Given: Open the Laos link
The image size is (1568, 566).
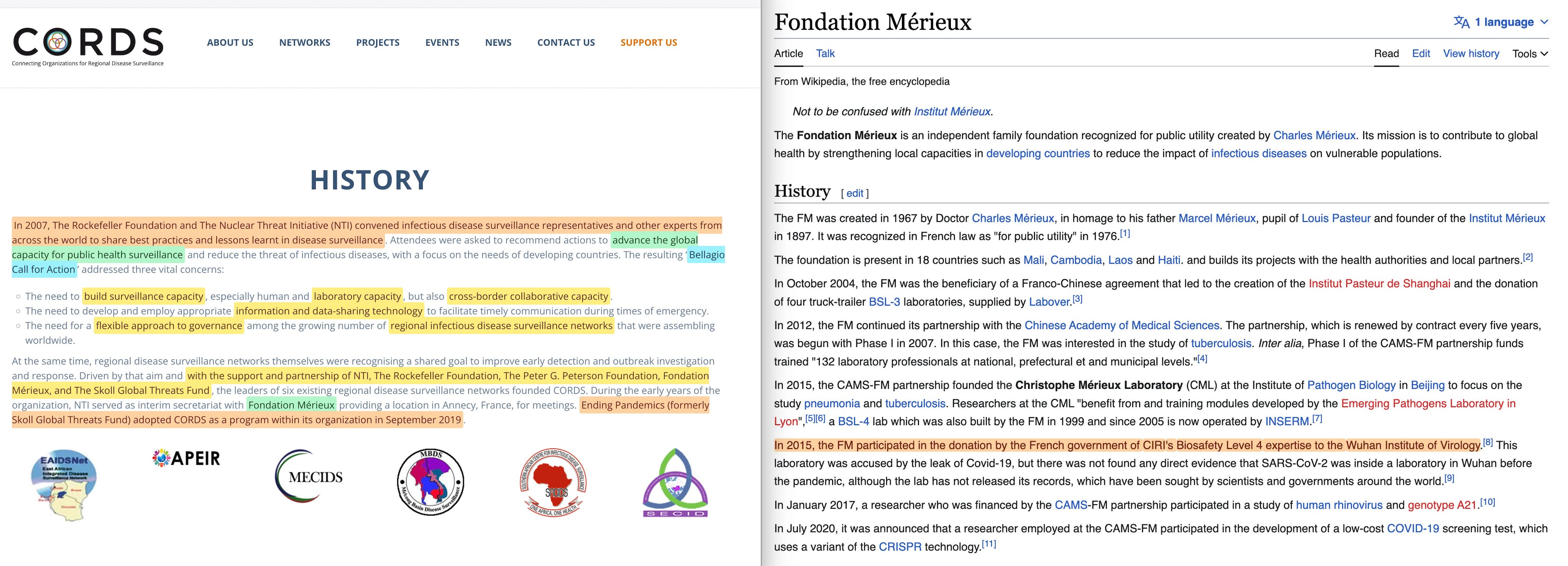Looking at the screenshot, I should point(1120,260).
